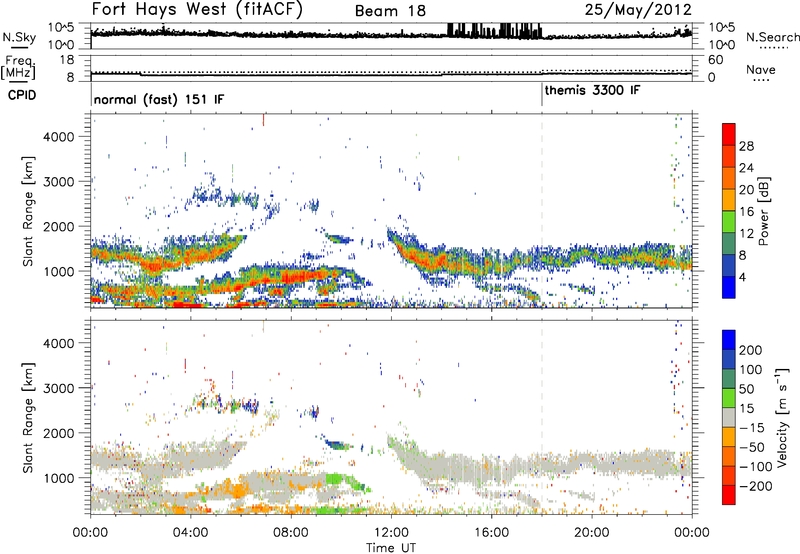Click the blue bottom swatch of Power colorbar

[x=729, y=287]
